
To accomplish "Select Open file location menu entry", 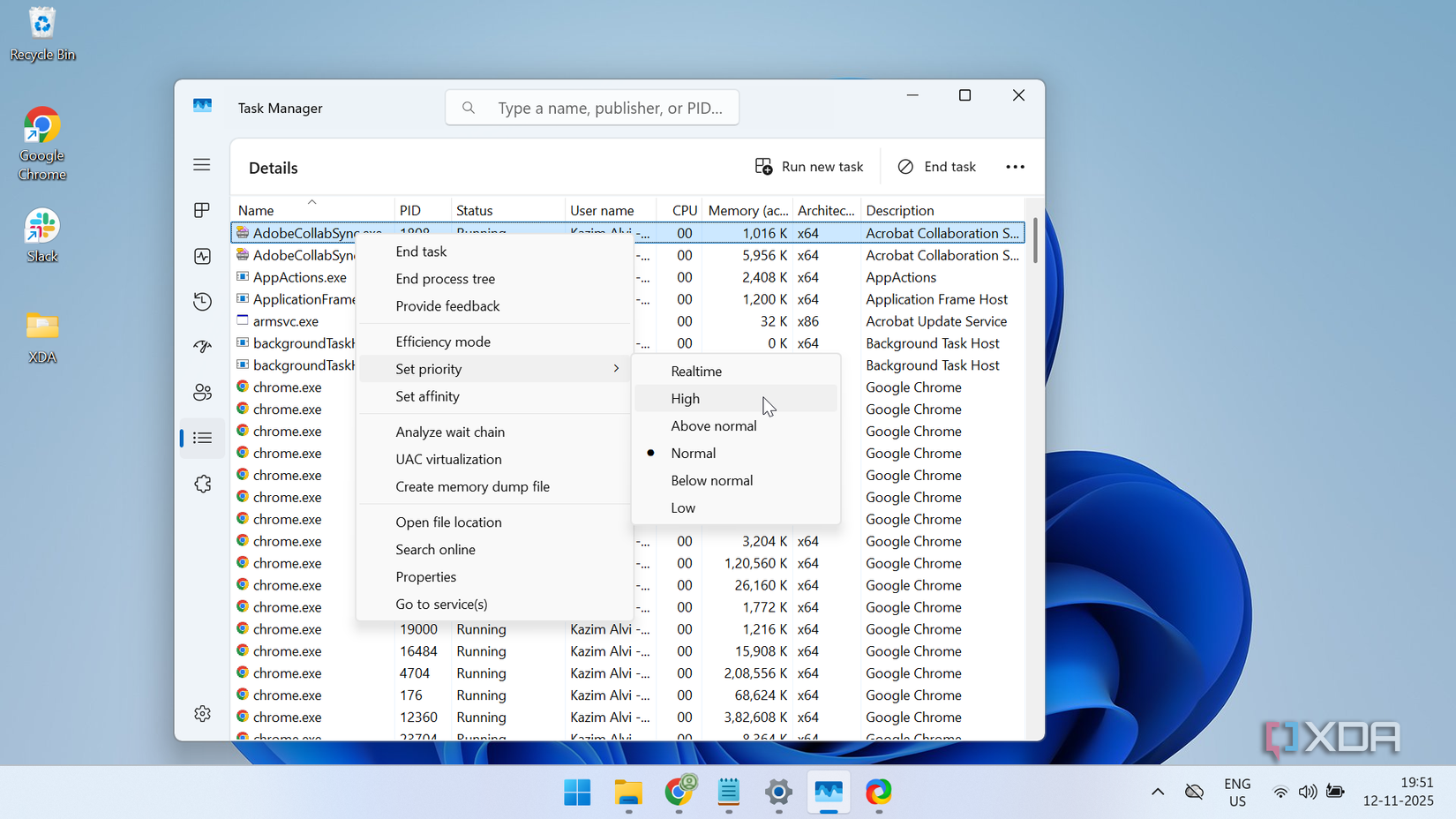I will click(x=449, y=522).
